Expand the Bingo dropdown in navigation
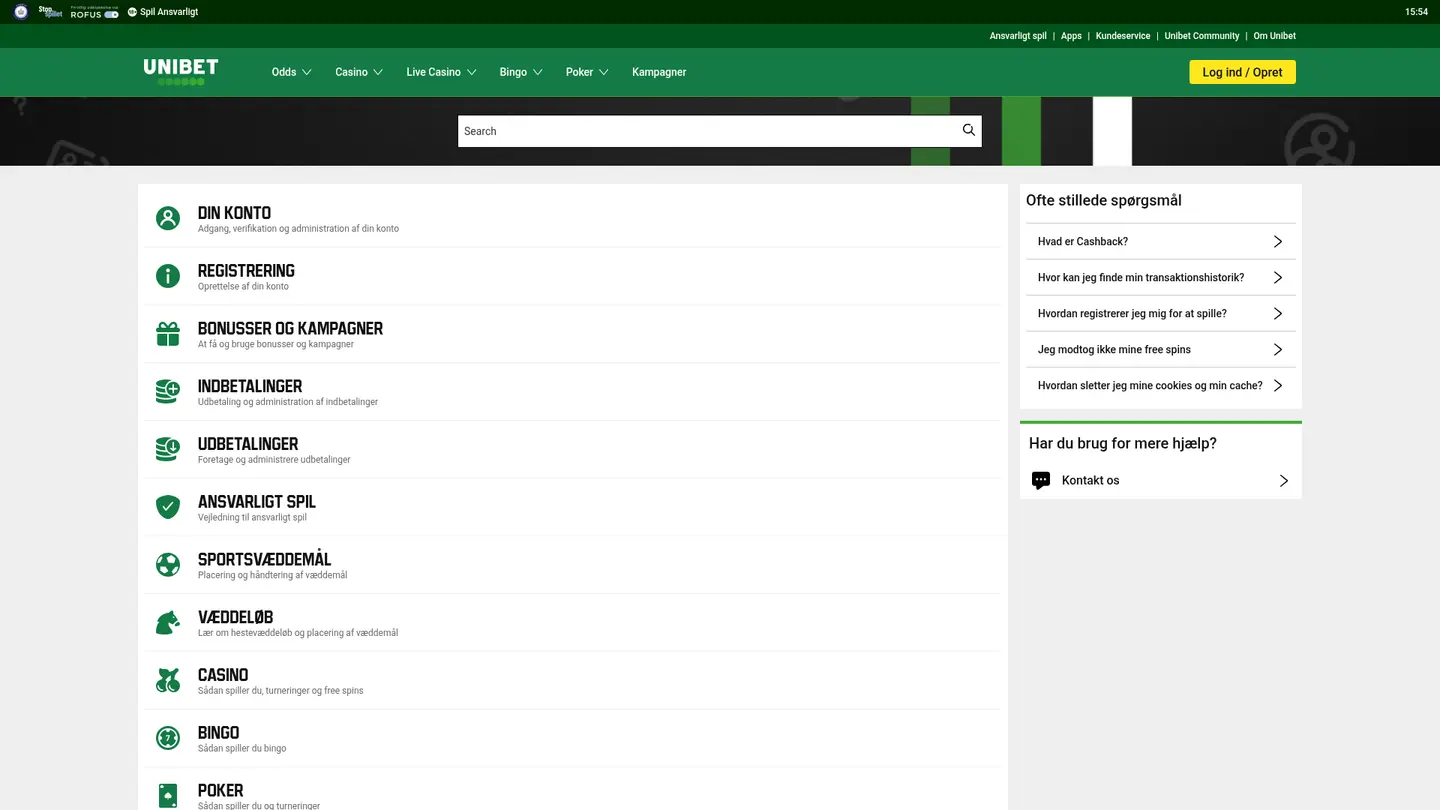Image resolution: width=1440 pixels, height=810 pixels. pos(521,72)
